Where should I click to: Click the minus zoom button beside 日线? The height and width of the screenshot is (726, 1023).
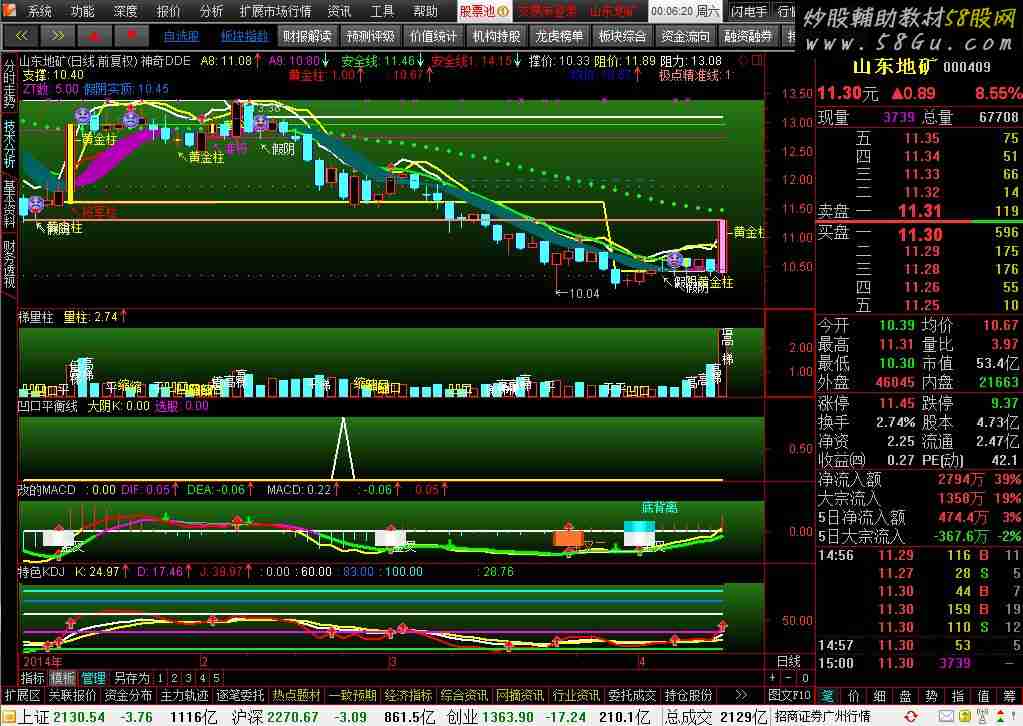(x=788, y=678)
